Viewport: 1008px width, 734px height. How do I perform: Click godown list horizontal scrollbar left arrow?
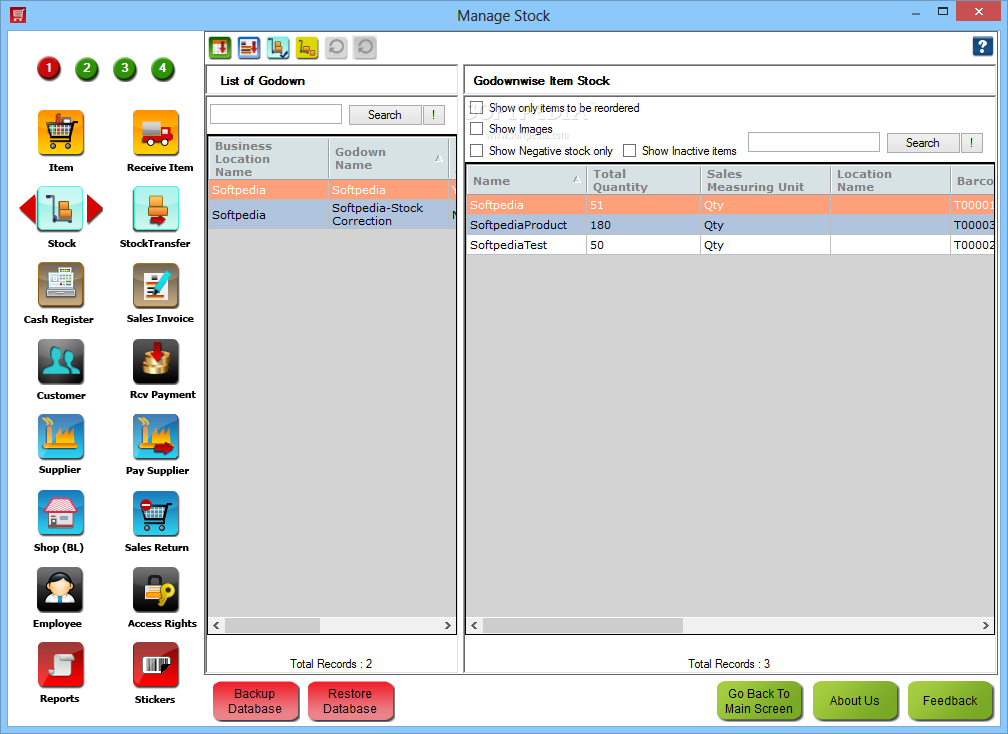click(x=217, y=625)
